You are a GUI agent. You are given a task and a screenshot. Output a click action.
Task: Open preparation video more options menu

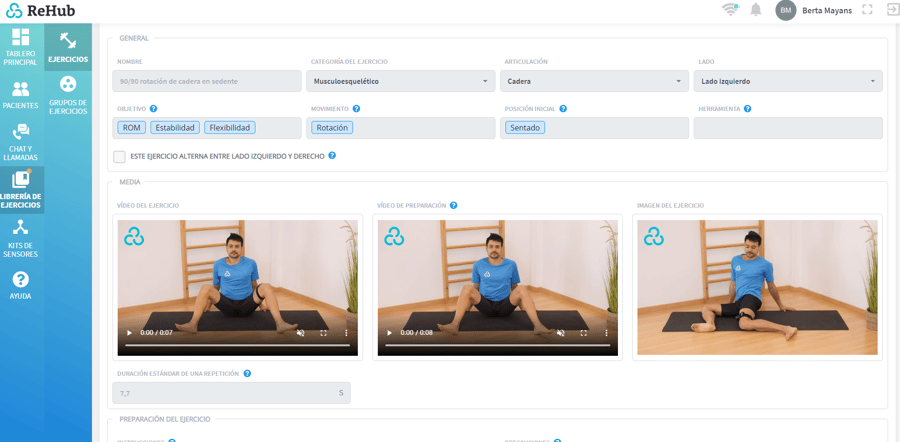click(x=607, y=333)
